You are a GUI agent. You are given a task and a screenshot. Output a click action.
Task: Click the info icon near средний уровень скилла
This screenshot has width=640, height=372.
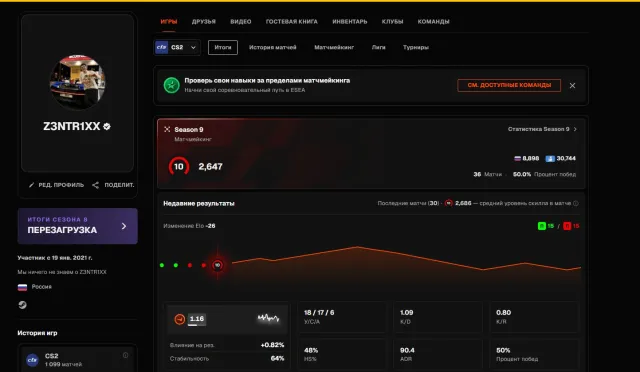click(576, 203)
